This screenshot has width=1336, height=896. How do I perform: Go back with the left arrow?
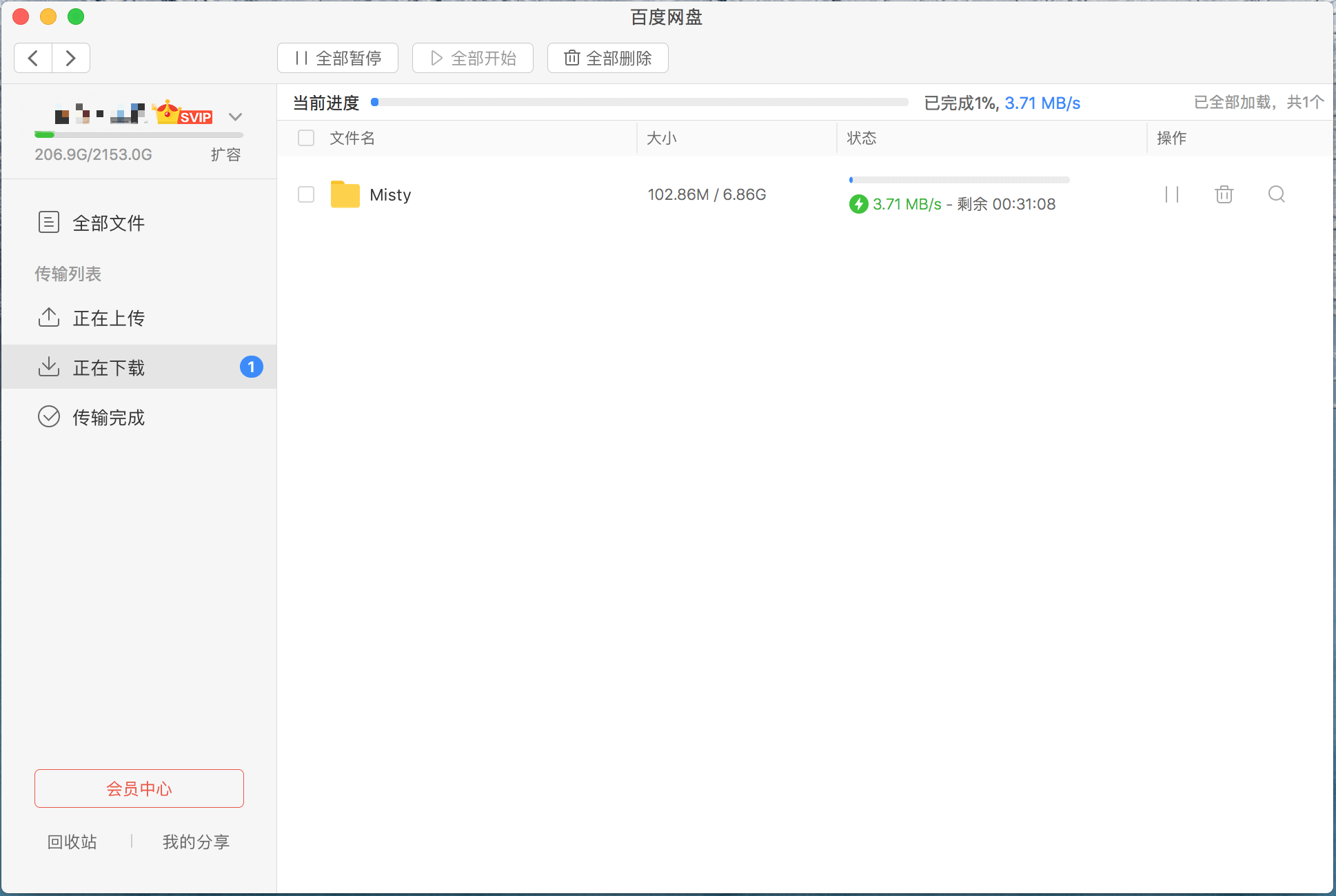pyautogui.click(x=33, y=58)
